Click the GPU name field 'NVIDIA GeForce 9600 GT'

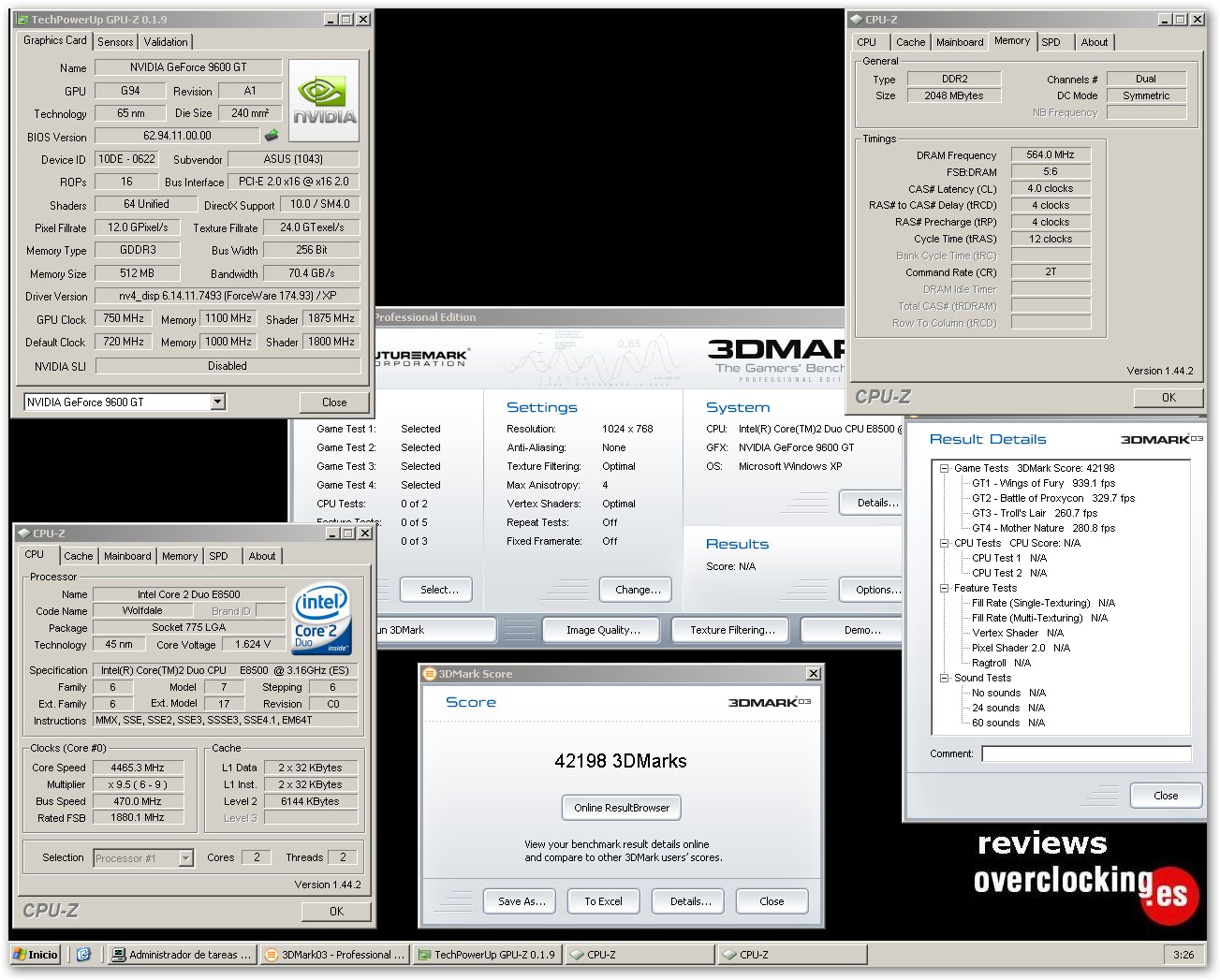click(188, 67)
